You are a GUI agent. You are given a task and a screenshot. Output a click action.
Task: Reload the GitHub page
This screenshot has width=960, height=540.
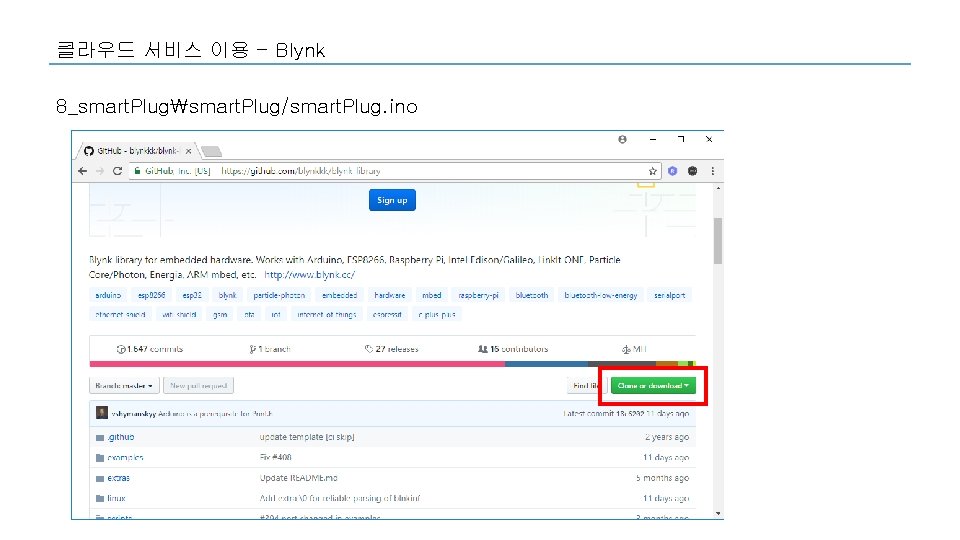tap(118, 171)
